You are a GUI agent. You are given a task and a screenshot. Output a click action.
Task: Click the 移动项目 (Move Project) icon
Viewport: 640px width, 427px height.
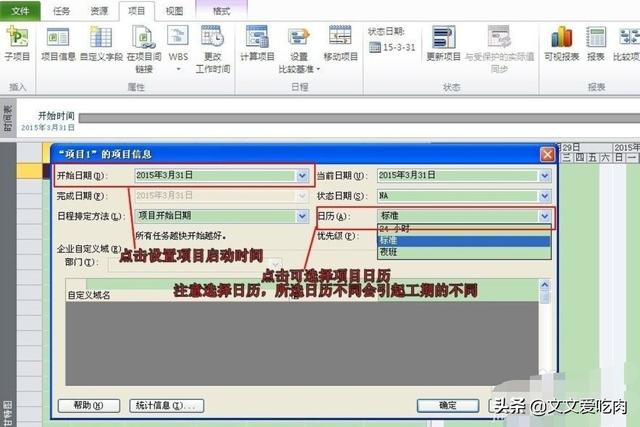pyautogui.click(x=340, y=41)
